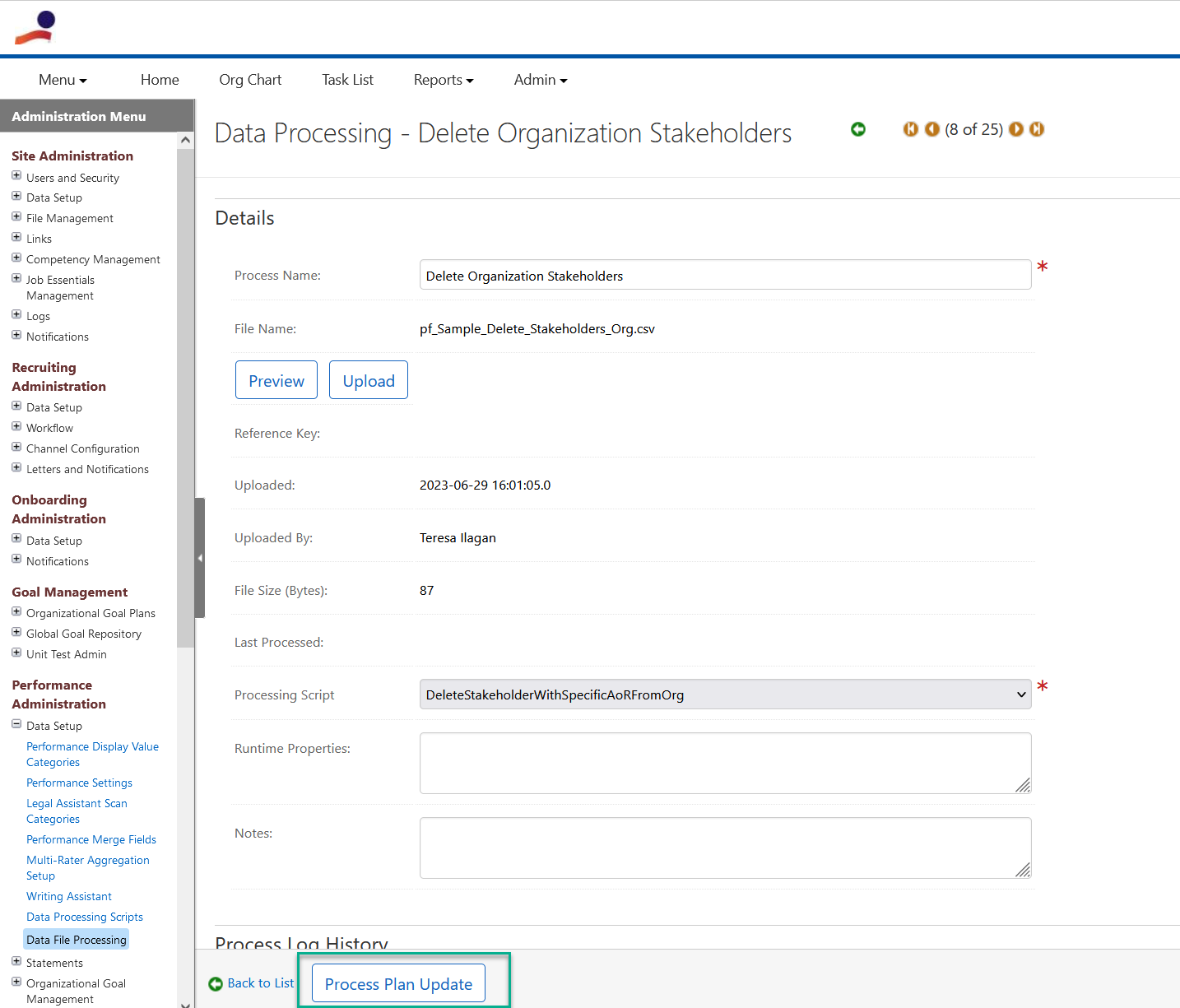Go to last record navigation icon
Image resolution: width=1180 pixels, height=1008 pixels.
click(x=1037, y=129)
